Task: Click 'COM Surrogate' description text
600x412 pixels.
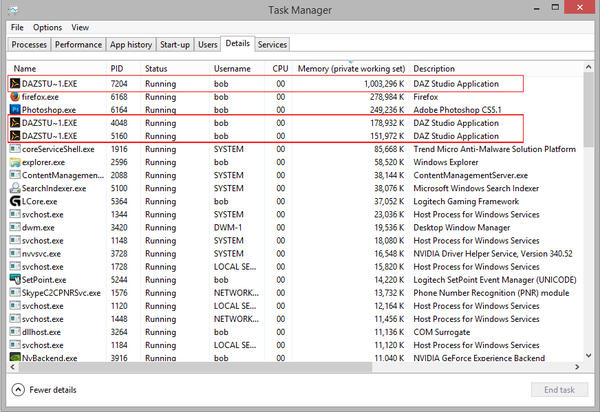Action: coord(442,332)
